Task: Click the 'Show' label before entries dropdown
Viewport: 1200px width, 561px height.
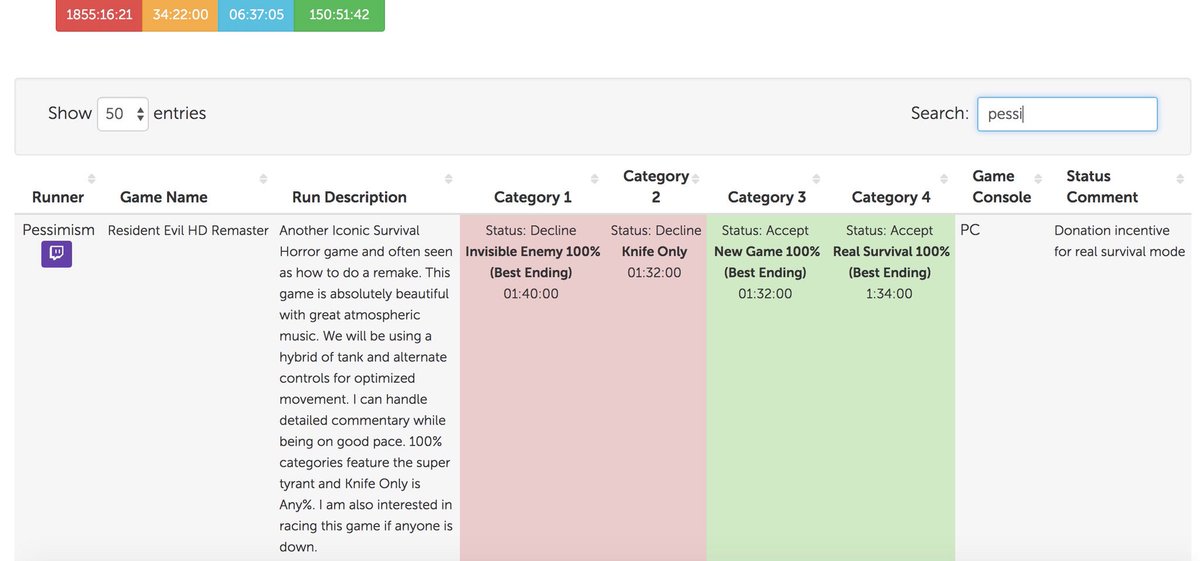Action: click(70, 114)
